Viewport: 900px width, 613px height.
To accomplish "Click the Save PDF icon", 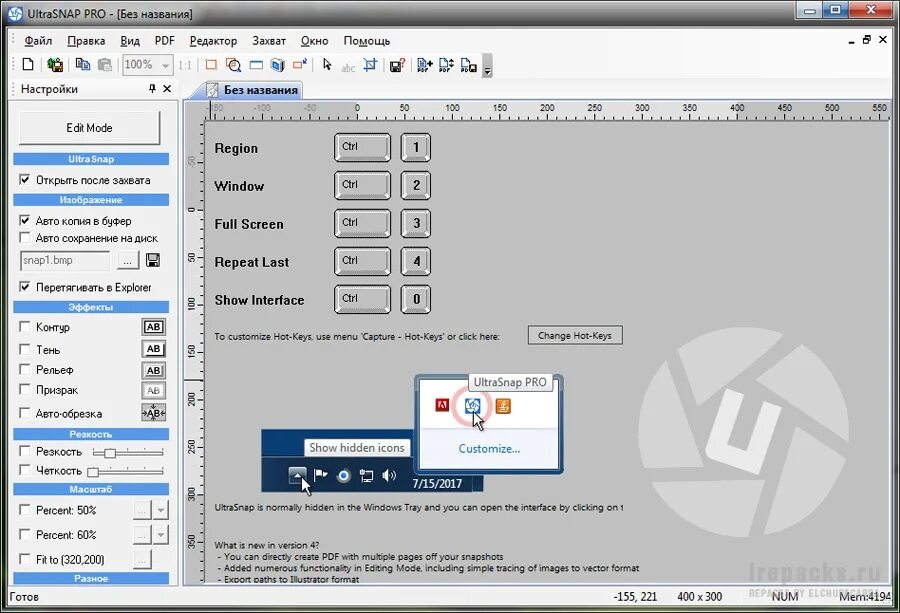I will pos(468,65).
